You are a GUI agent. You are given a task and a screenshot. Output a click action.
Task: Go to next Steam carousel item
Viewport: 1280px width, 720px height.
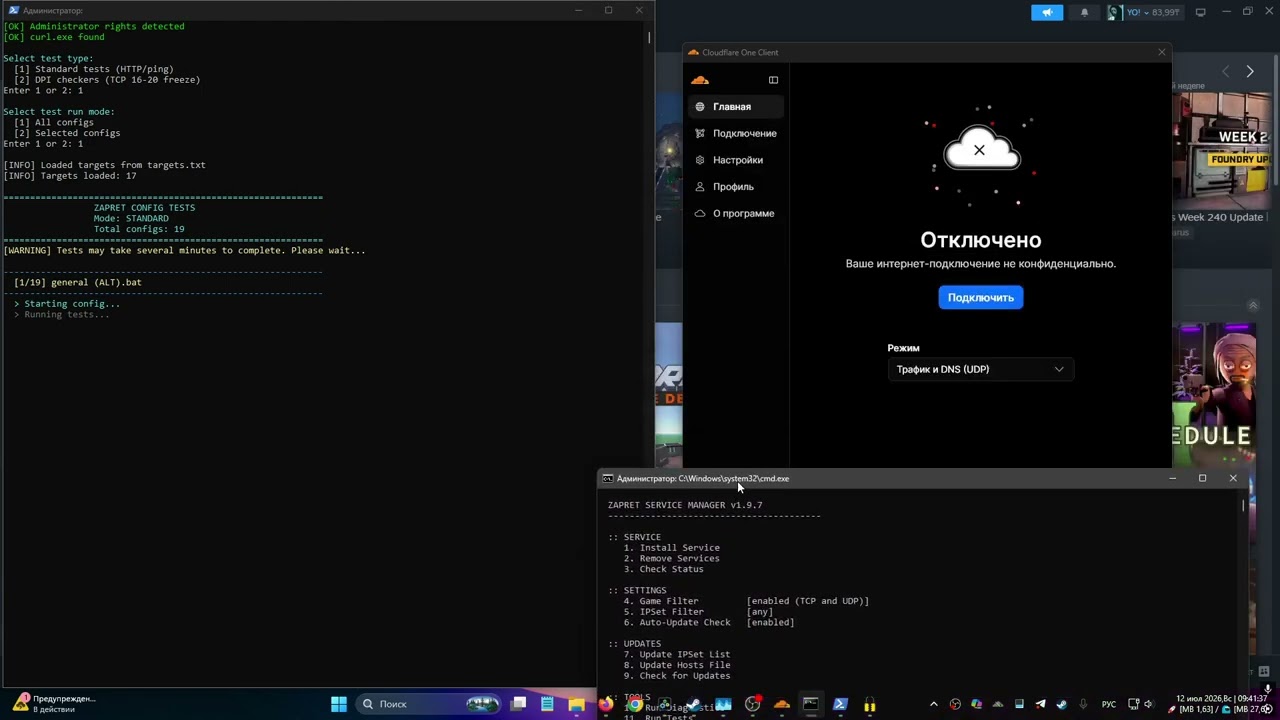click(1249, 71)
